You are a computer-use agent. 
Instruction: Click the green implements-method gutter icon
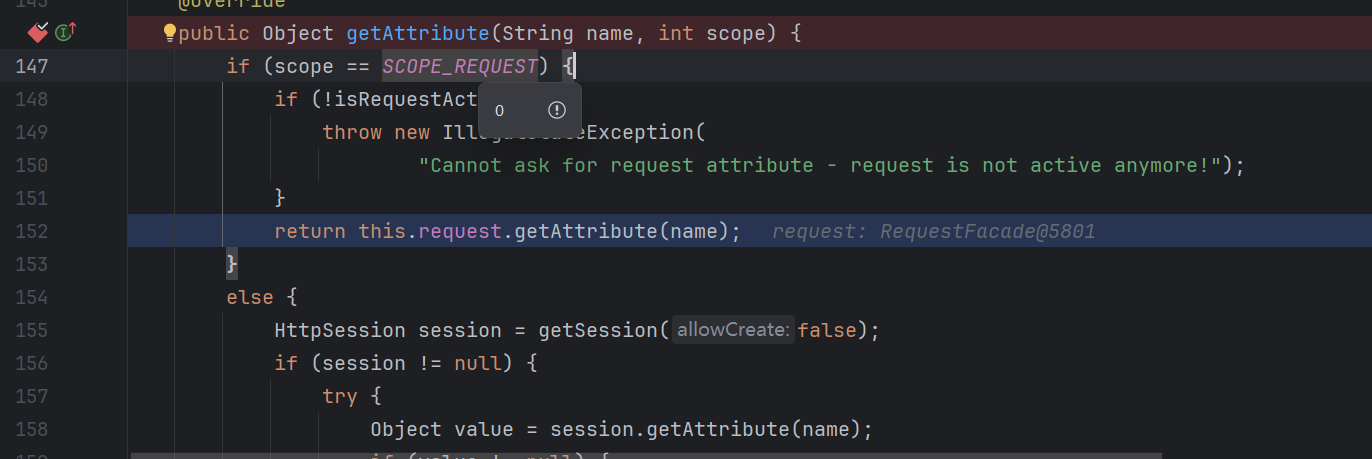[65, 33]
